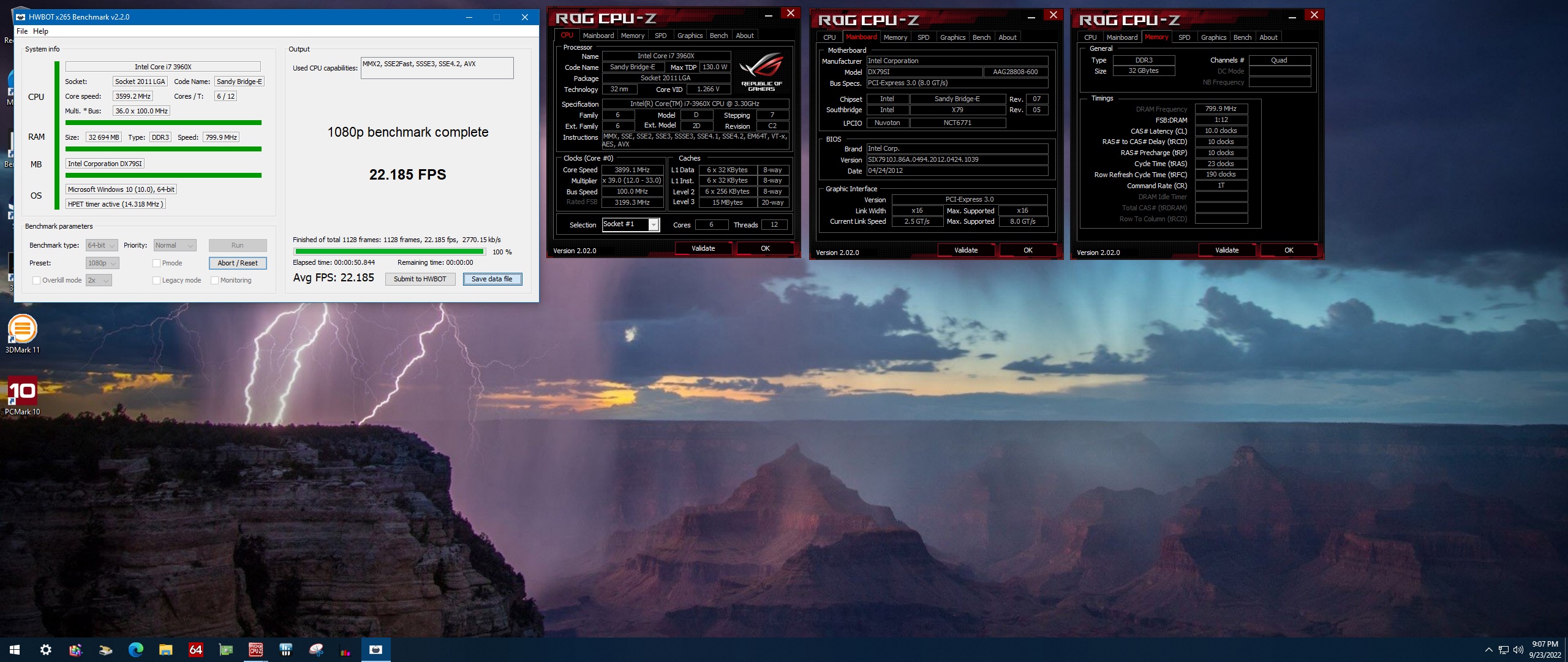Click the grayed-out Run button
This screenshot has height=662, width=1568.
[x=238, y=245]
